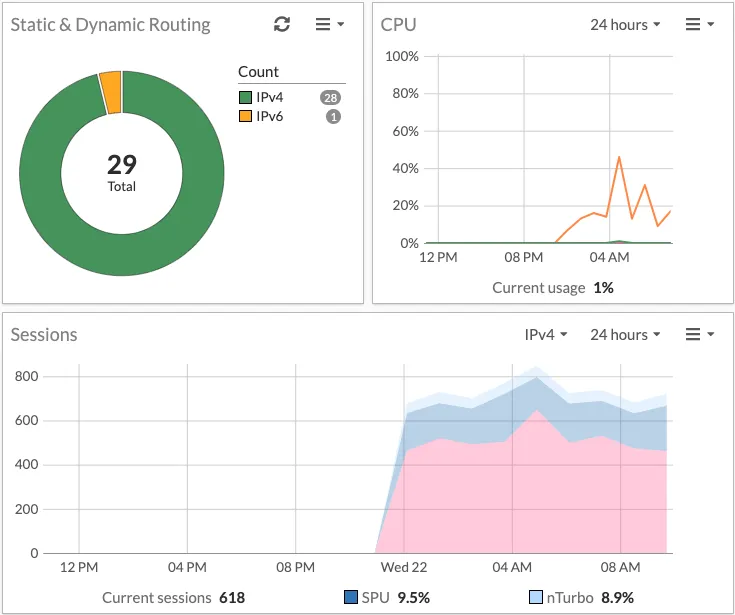Click the pink session area peak

[537, 411]
